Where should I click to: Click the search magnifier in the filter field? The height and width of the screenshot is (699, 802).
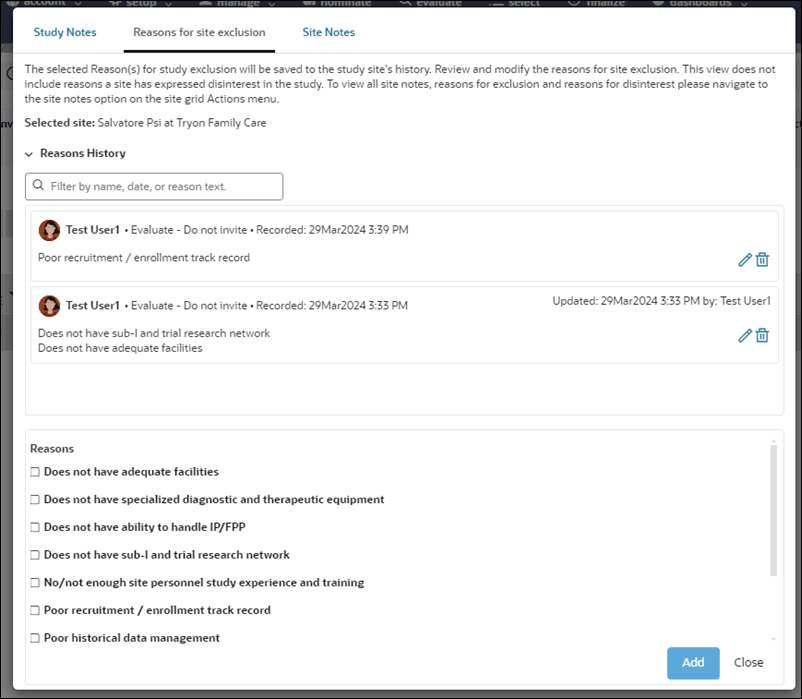click(x=37, y=186)
